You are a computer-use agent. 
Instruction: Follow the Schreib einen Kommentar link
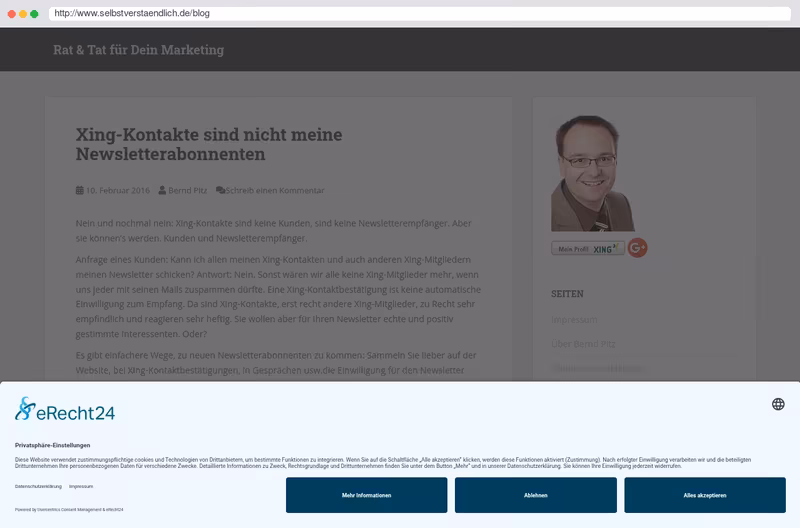pyautogui.click(x=275, y=190)
